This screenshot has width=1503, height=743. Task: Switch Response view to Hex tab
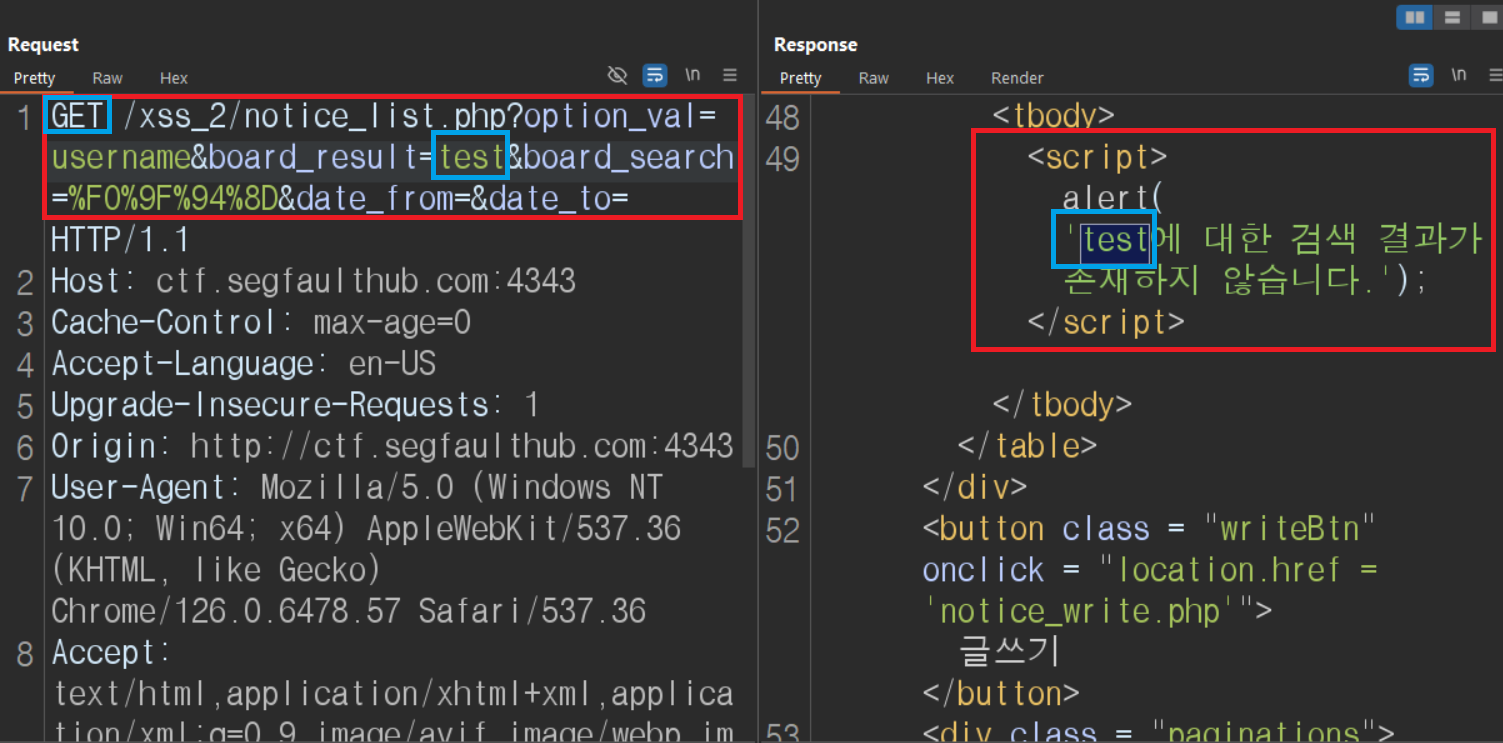tap(940, 78)
